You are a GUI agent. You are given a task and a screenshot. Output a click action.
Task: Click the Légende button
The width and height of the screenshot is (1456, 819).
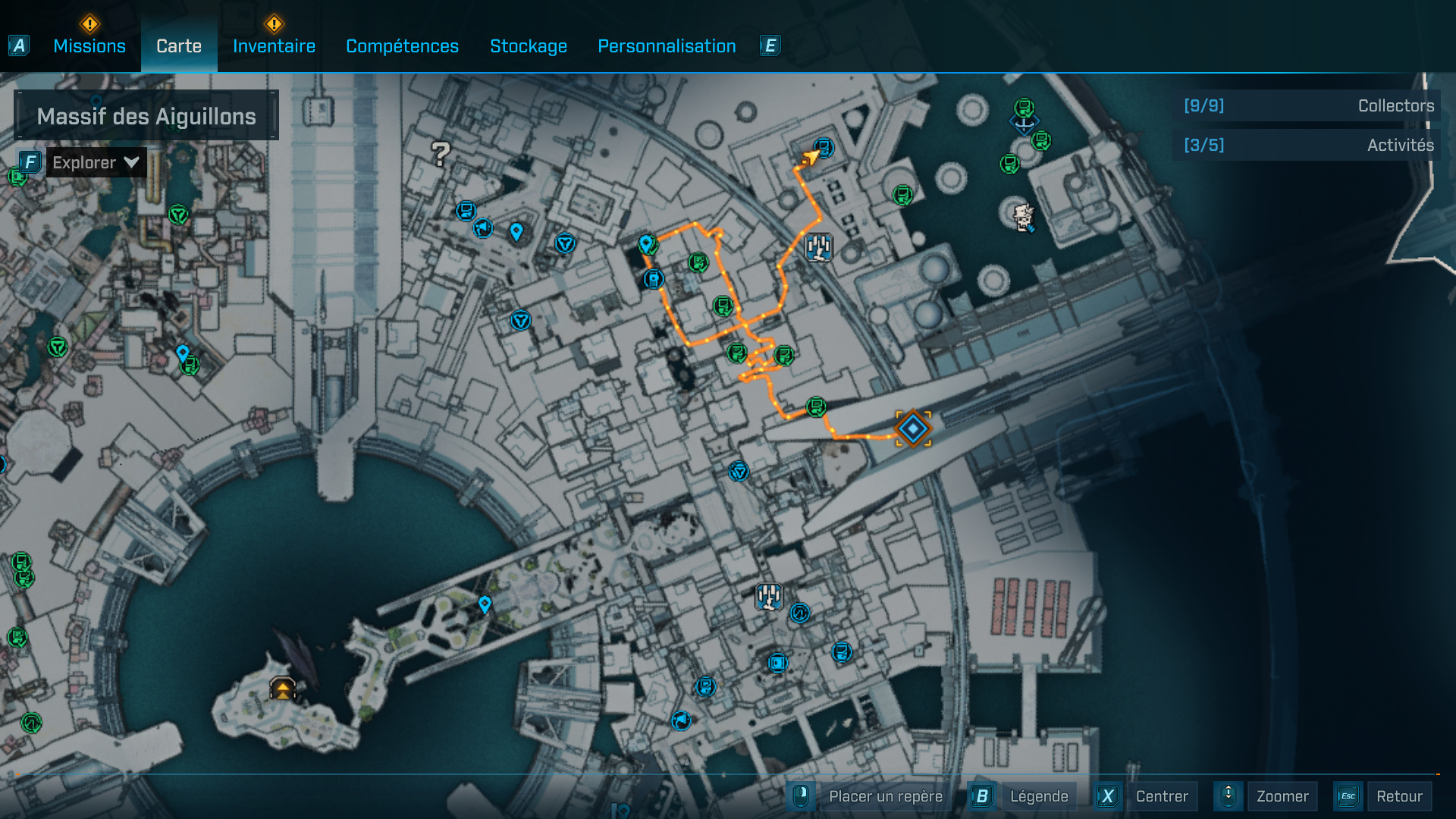[x=1038, y=796]
